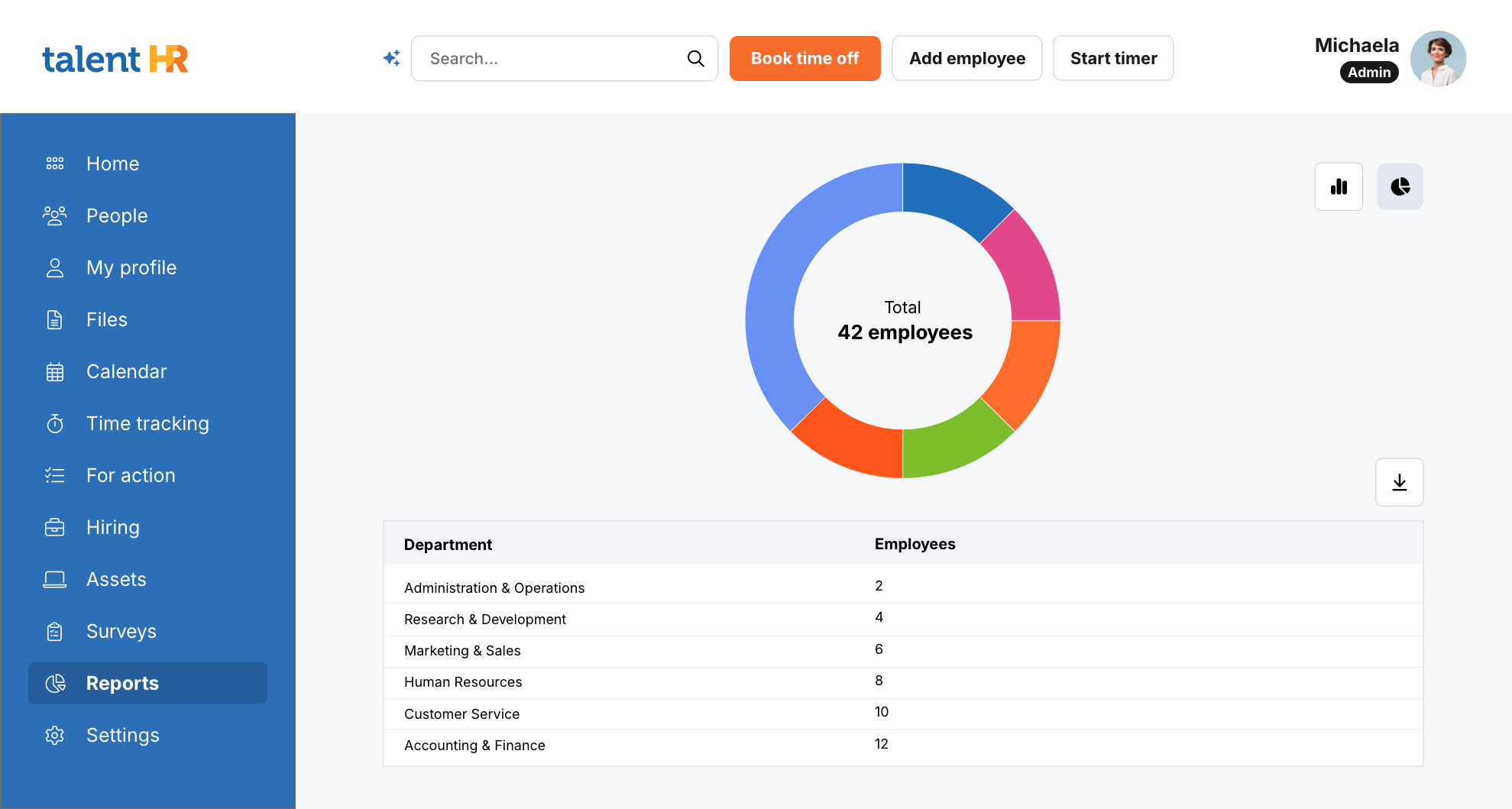Switch to pie chart view

point(1399,186)
